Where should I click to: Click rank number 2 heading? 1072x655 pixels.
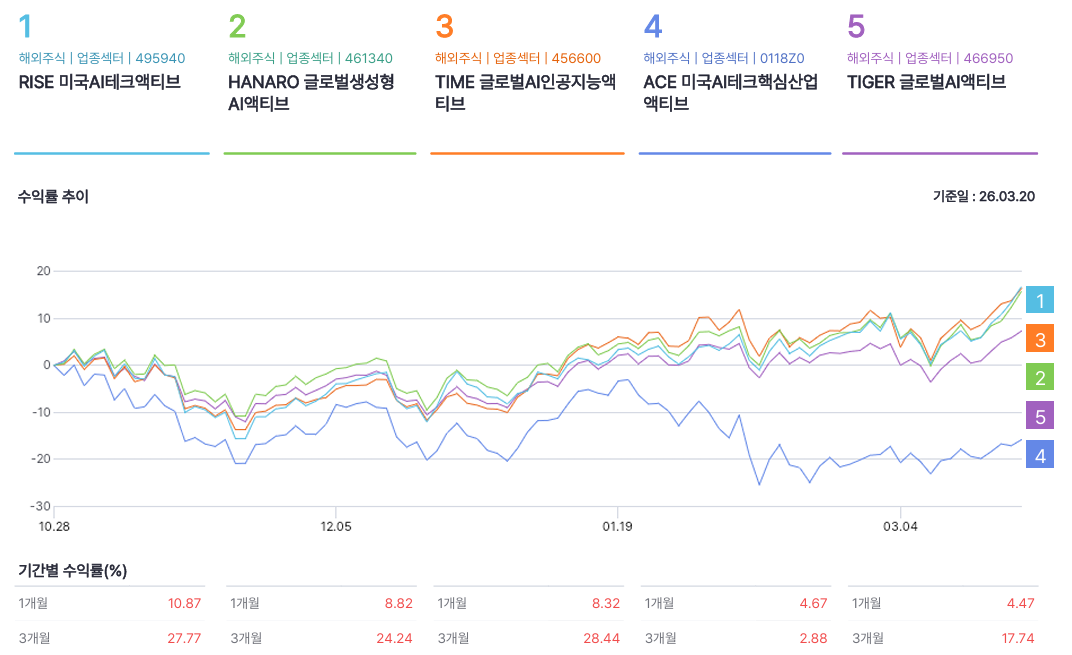(x=237, y=27)
